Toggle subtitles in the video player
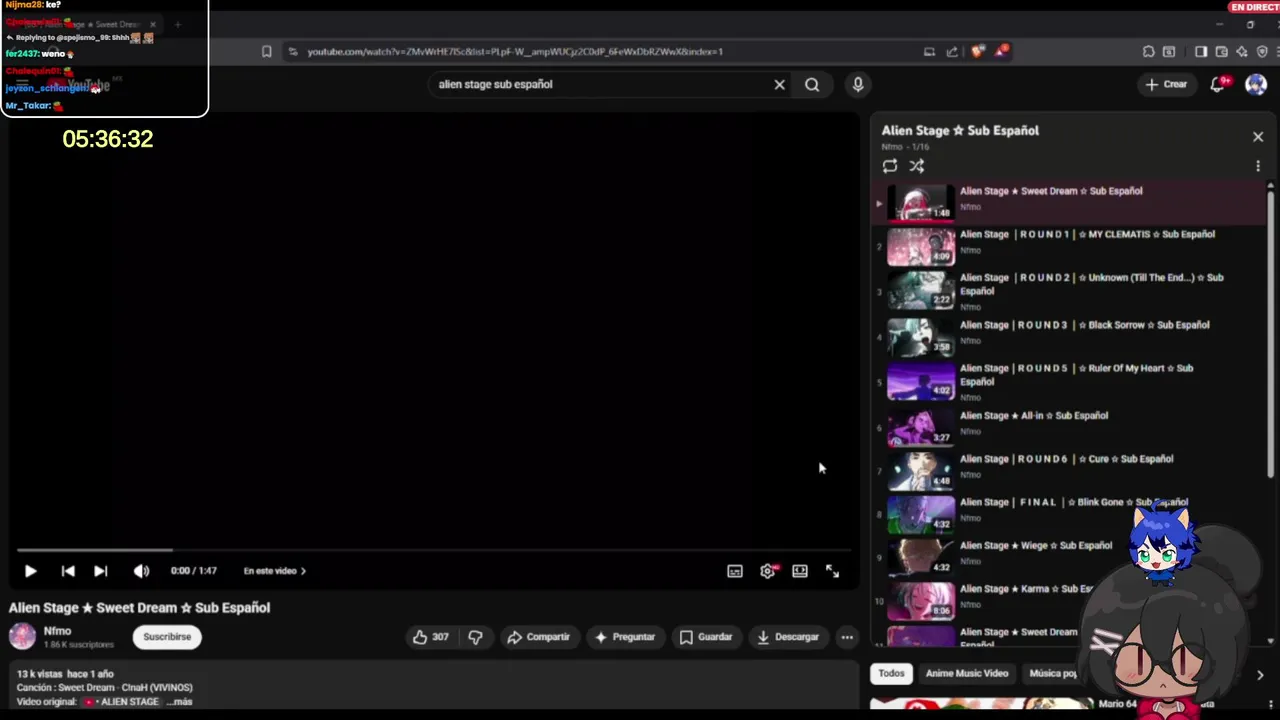Viewport: 1280px width, 720px height. 735,571
